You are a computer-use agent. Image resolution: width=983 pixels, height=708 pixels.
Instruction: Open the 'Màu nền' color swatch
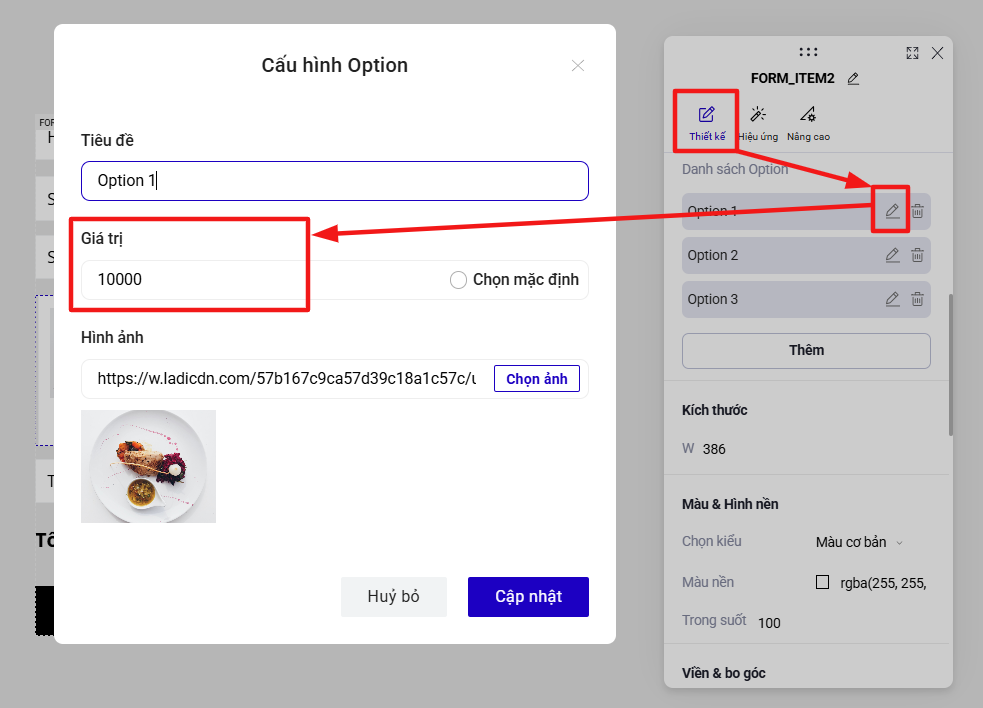tap(823, 583)
